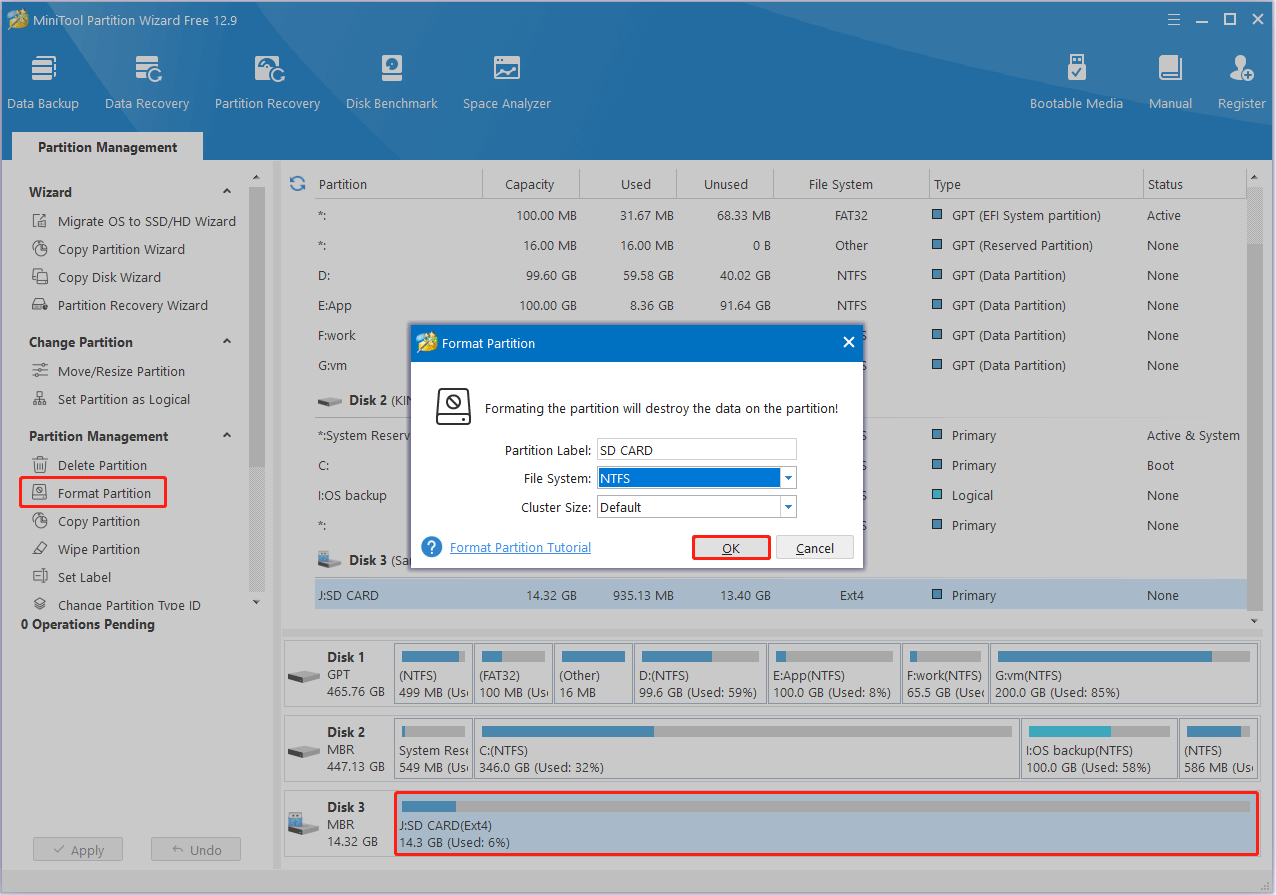This screenshot has width=1276, height=895.
Task: Select the C: partition row in list
Action: tap(781, 465)
